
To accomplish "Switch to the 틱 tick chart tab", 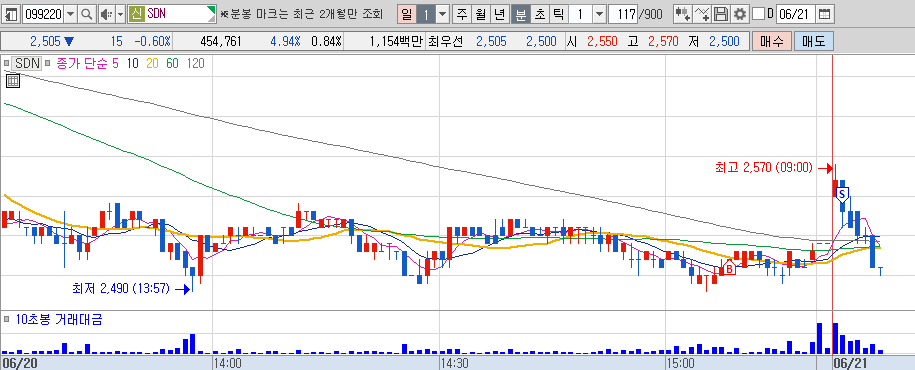I will pos(557,14).
